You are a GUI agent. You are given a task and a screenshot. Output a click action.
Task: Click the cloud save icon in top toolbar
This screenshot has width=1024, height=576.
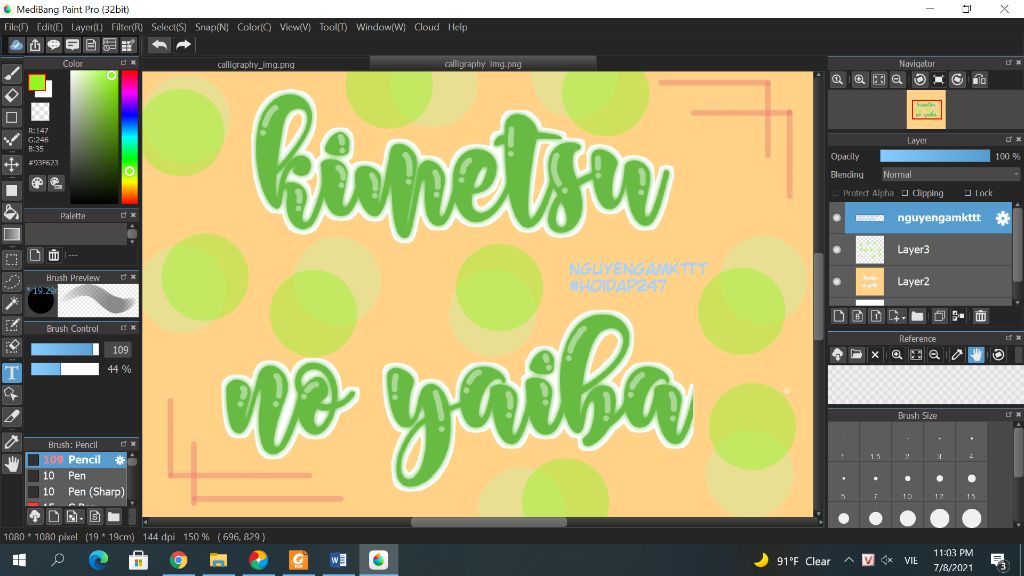coord(16,44)
